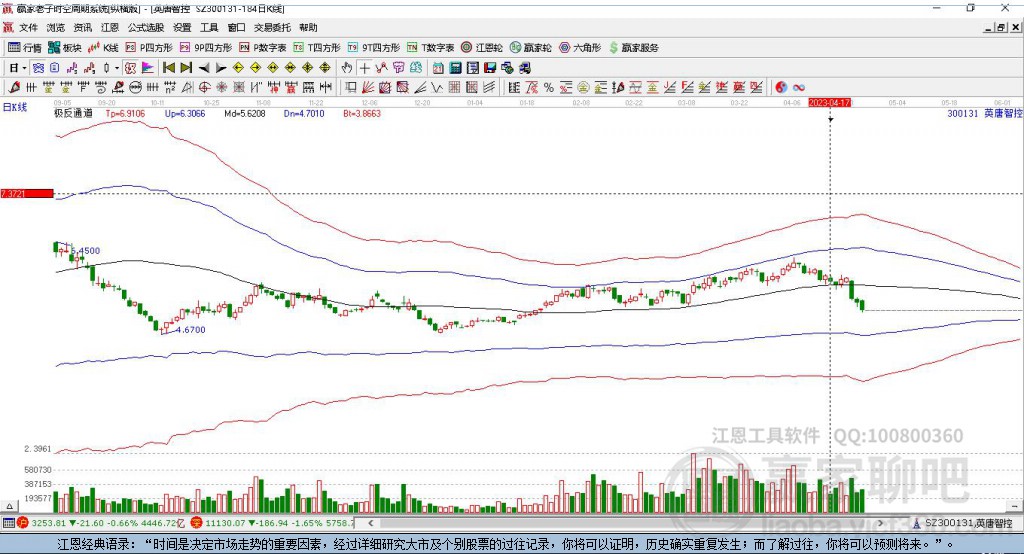Open the 工具 menu
Screen dimensions: 1024x554
209,27
